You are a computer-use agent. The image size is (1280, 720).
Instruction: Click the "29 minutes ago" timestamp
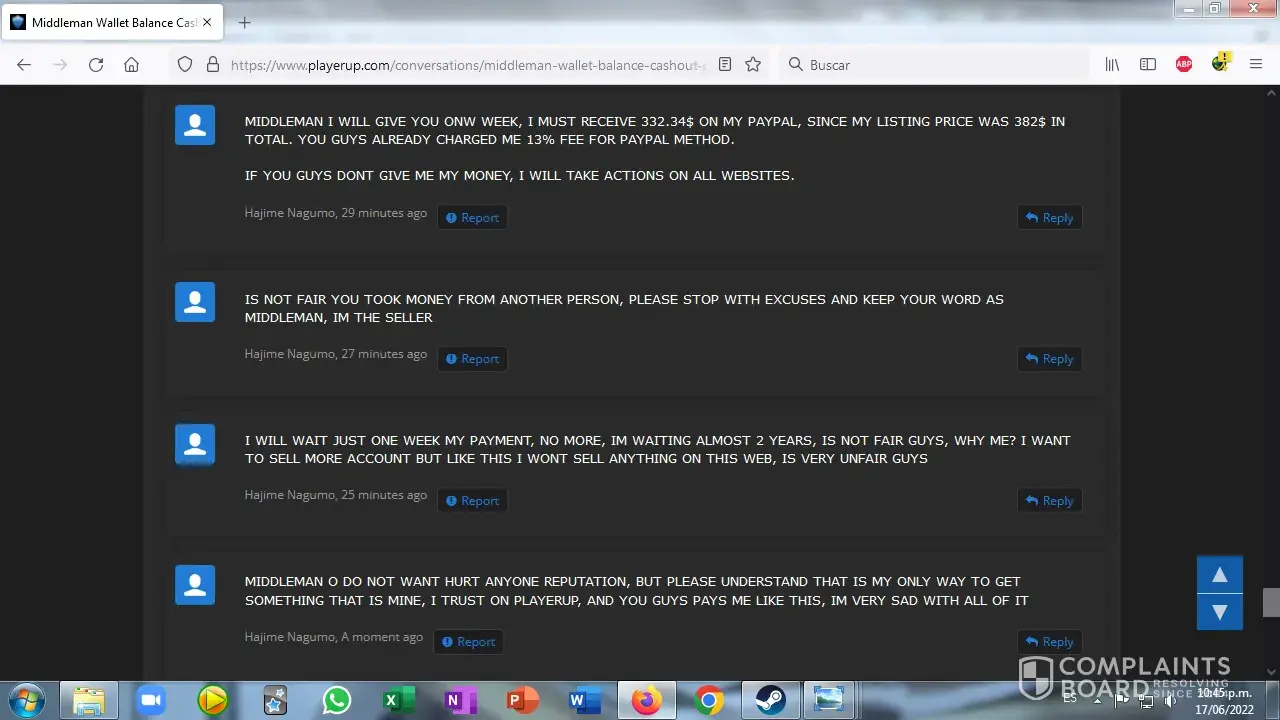384,213
